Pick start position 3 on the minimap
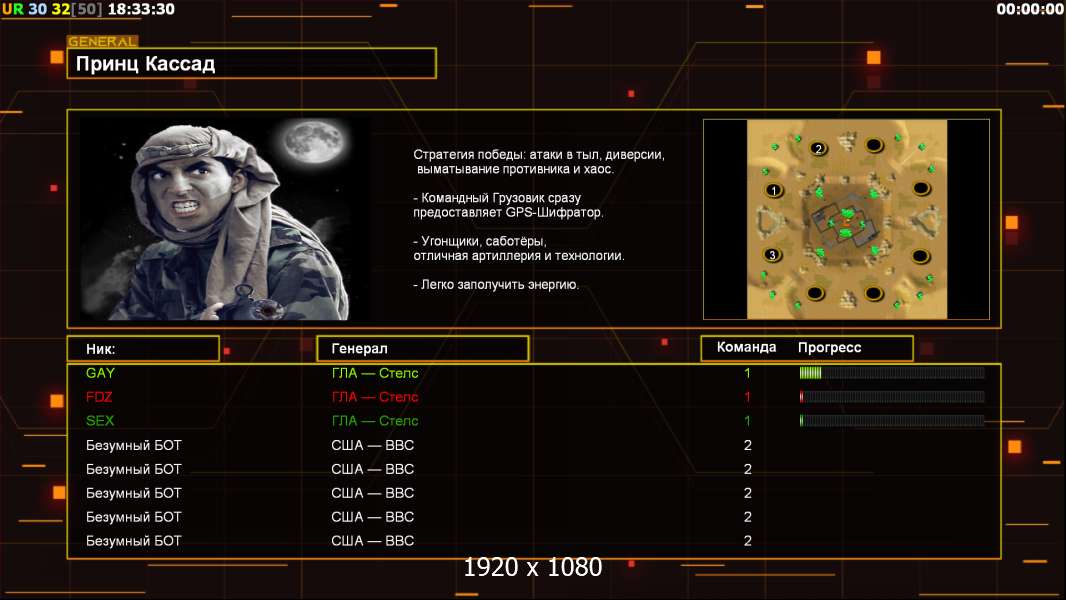 [x=772, y=255]
